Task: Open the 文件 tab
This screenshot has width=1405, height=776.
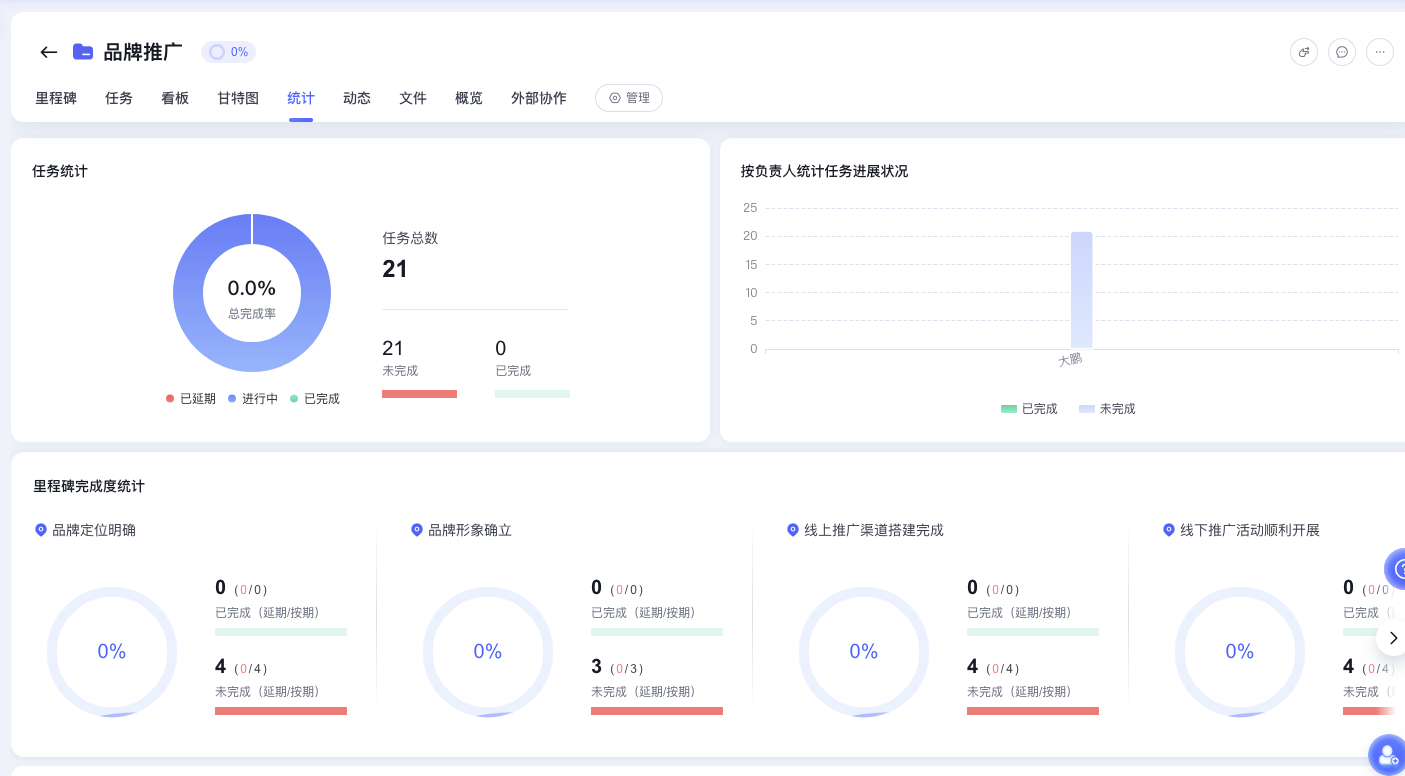Action: [x=413, y=98]
